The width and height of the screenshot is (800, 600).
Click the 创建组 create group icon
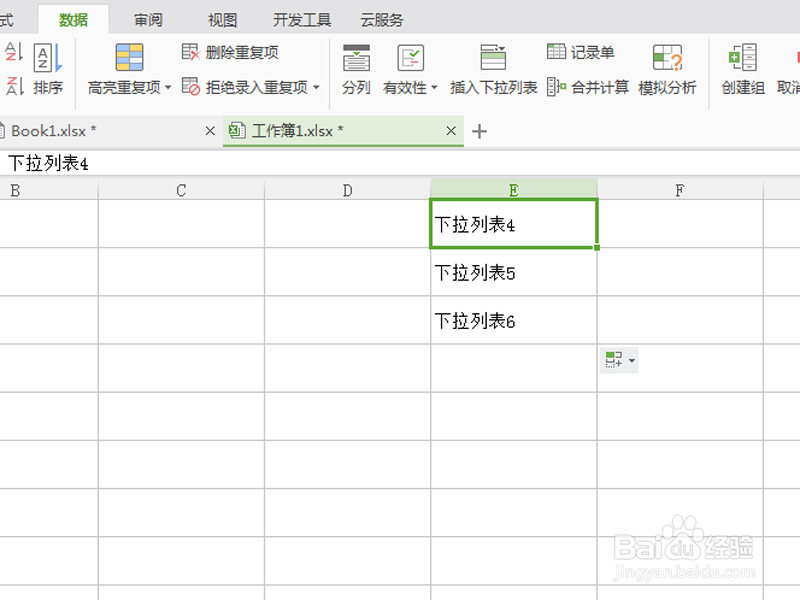(743, 57)
